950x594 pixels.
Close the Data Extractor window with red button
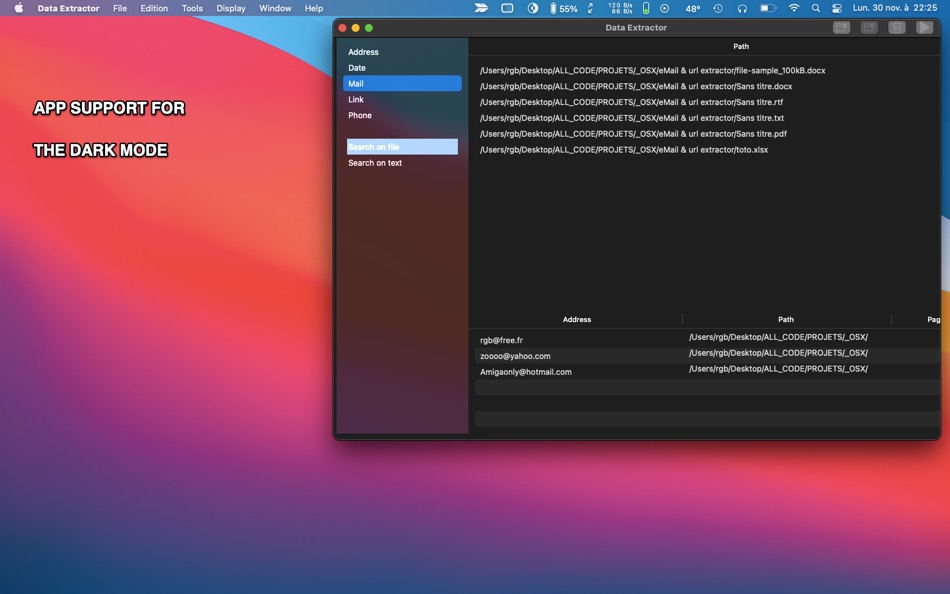coord(342,28)
